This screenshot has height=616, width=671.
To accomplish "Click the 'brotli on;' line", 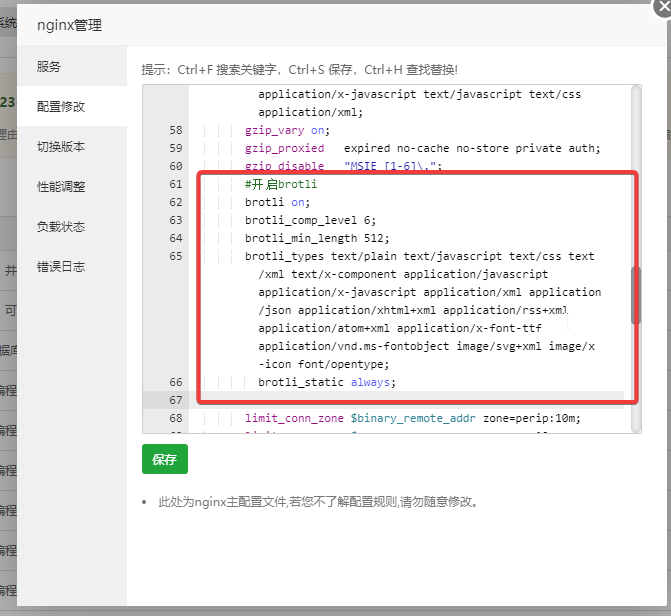I will point(278,202).
